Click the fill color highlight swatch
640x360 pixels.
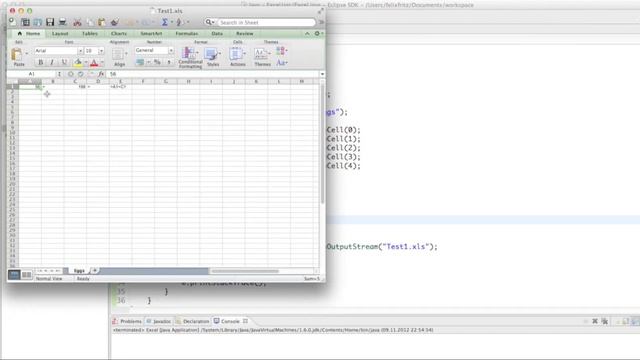[78, 62]
